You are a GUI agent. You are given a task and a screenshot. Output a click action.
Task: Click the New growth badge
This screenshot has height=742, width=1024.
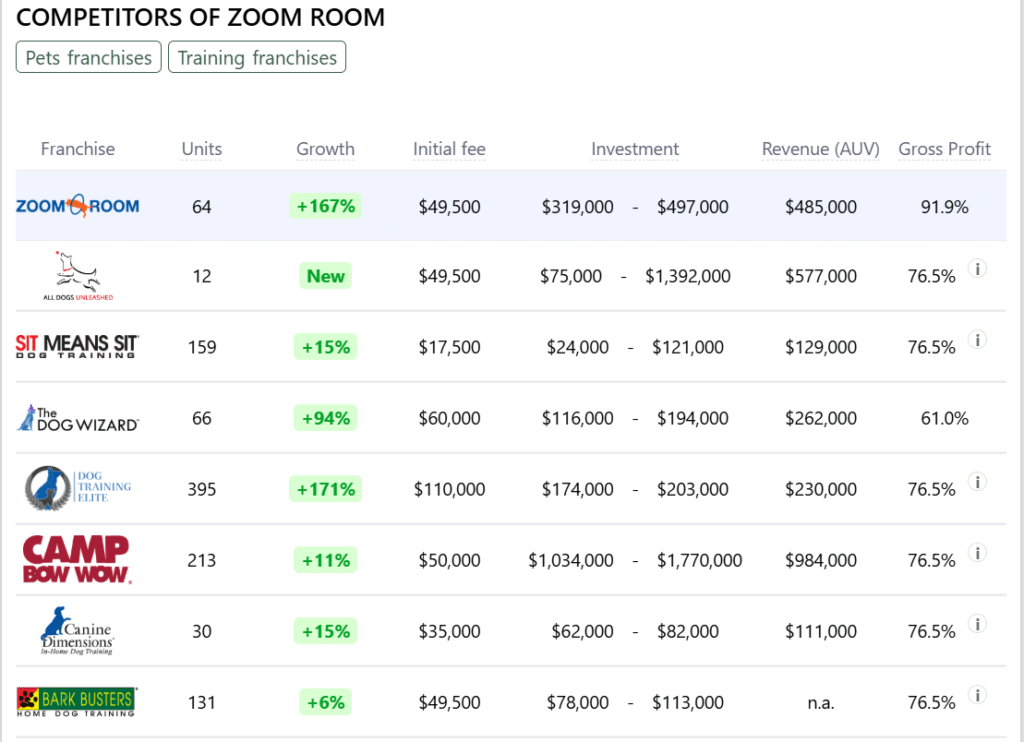click(325, 276)
